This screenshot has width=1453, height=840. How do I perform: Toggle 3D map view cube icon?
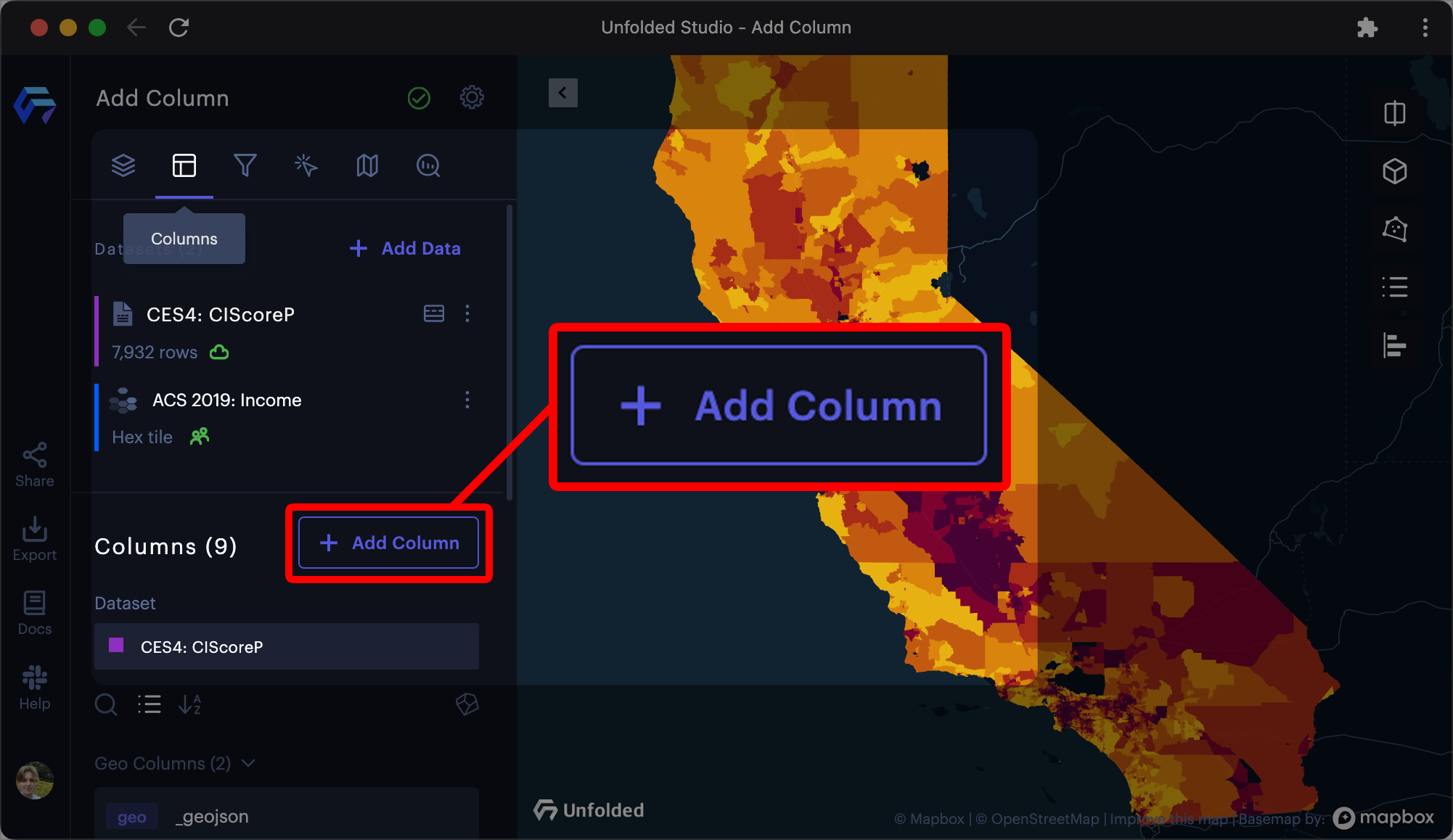click(x=1394, y=171)
